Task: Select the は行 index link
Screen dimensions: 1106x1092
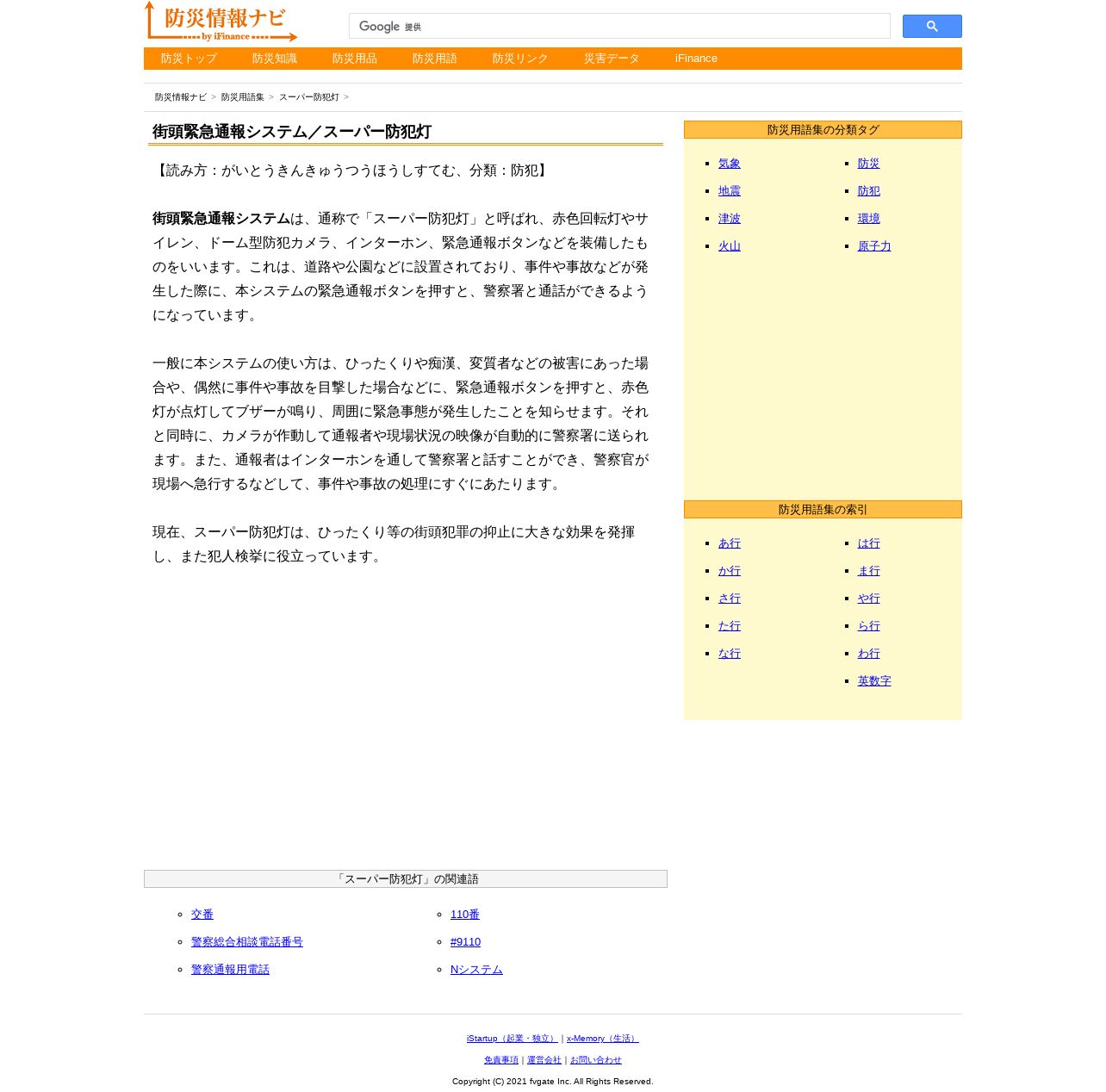Action: (x=869, y=543)
